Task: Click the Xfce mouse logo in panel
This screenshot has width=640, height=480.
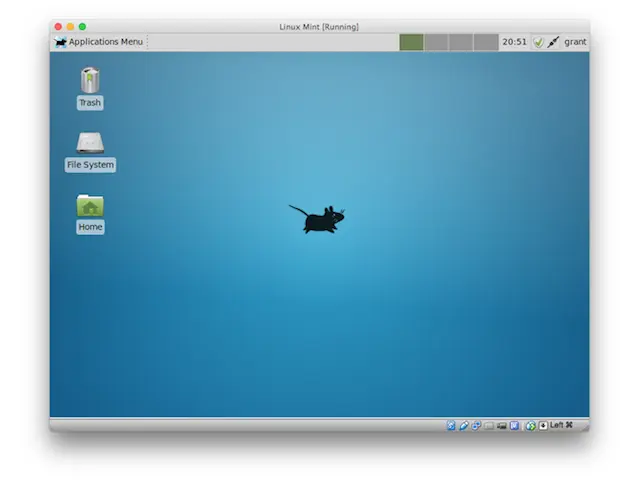Action: (60, 42)
